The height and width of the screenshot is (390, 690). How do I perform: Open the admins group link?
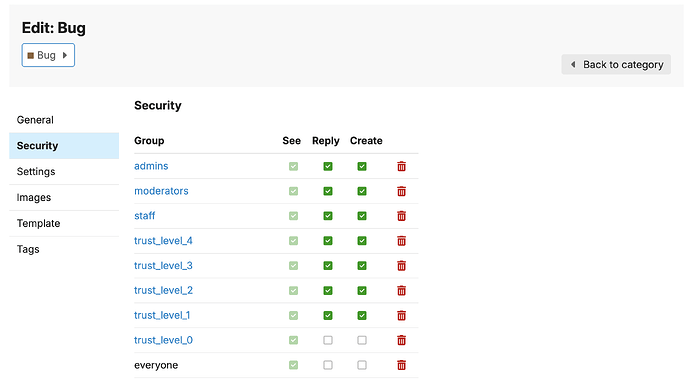click(x=151, y=166)
